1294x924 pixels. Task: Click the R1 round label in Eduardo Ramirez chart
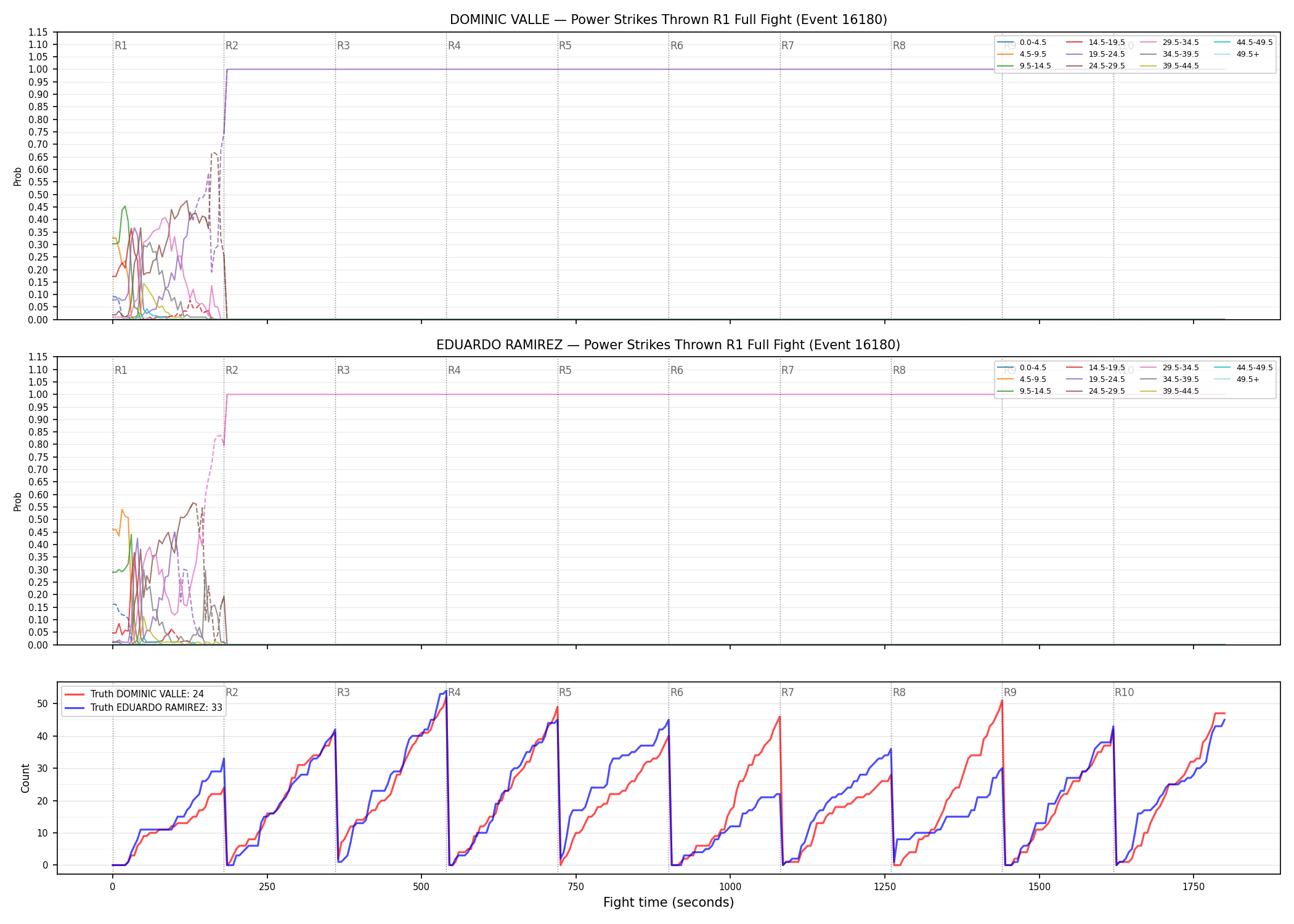tap(121, 370)
